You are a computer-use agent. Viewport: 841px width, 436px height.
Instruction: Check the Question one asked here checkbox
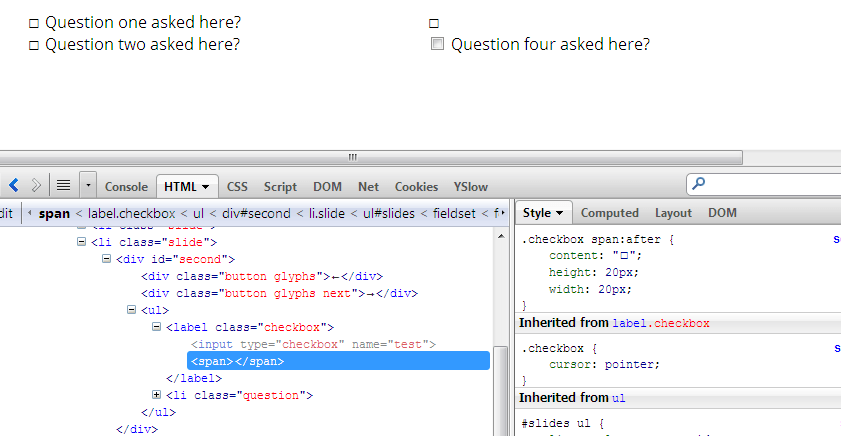(34, 23)
